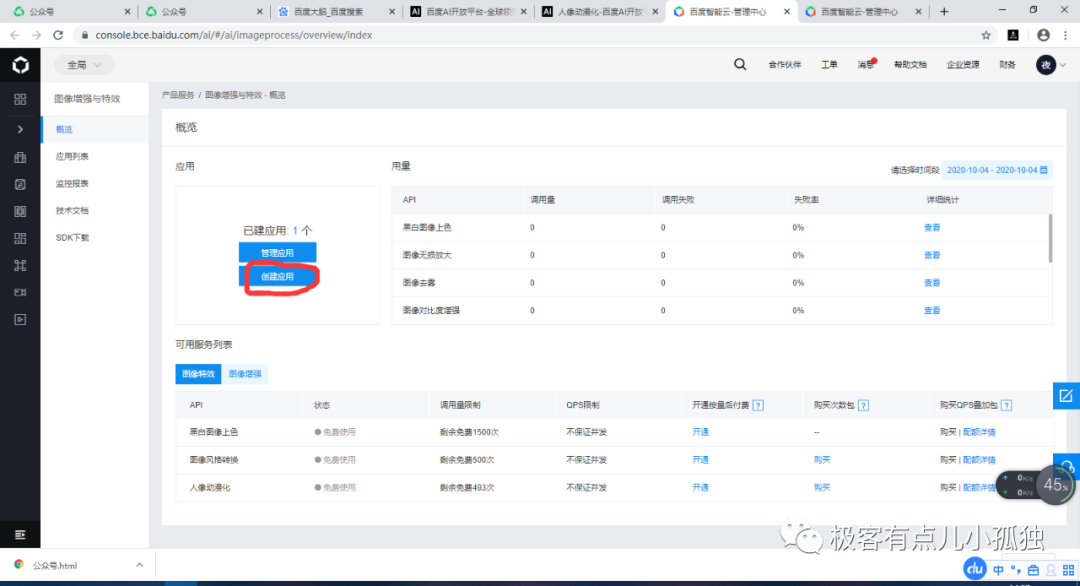Image resolution: width=1080 pixels, height=586 pixels.
Task: Open the product grid icon in dark sidebar
Action: (20, 99)
